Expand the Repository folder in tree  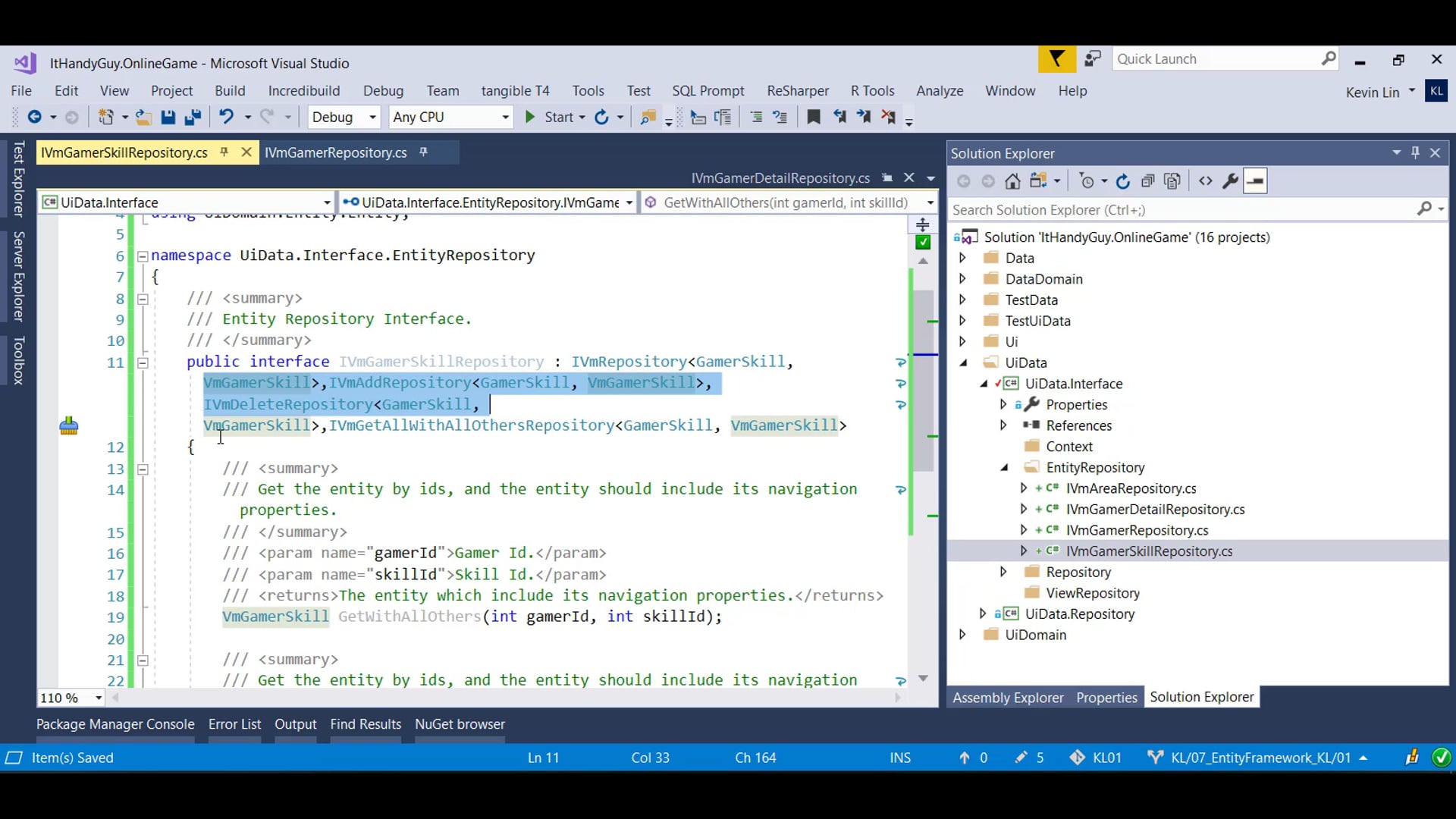click(x=1003, y=572)
